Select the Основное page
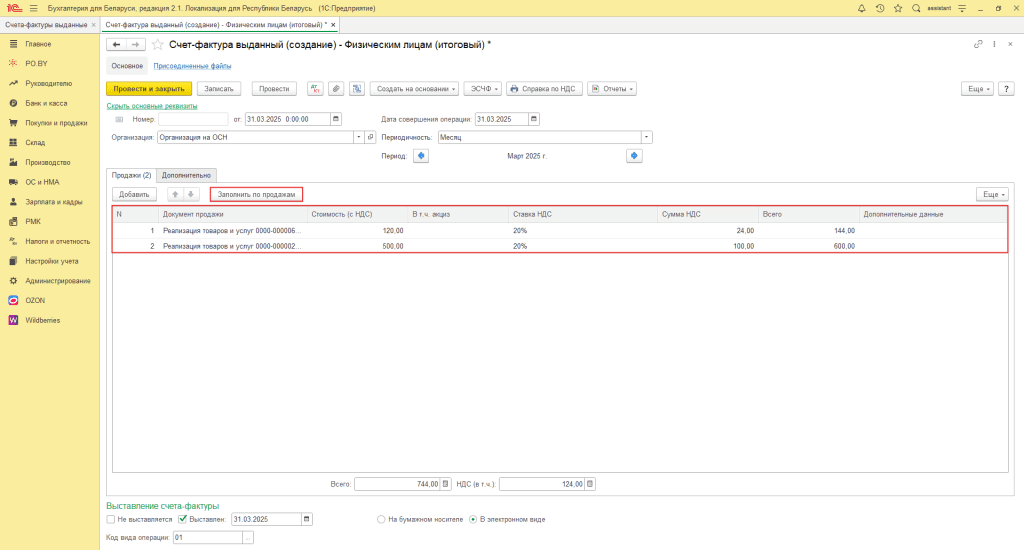The image size is (1024, 550). coord(127,66)
